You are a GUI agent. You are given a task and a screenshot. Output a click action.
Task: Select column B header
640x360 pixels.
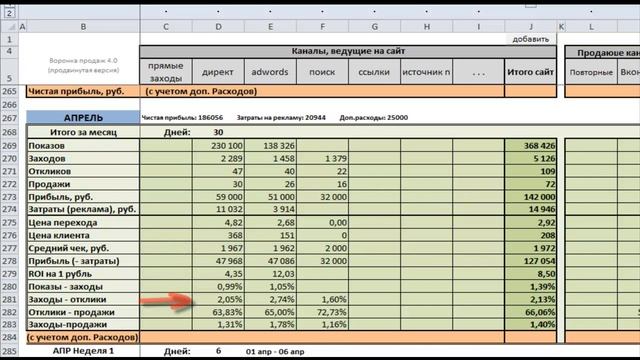(83, 27)
